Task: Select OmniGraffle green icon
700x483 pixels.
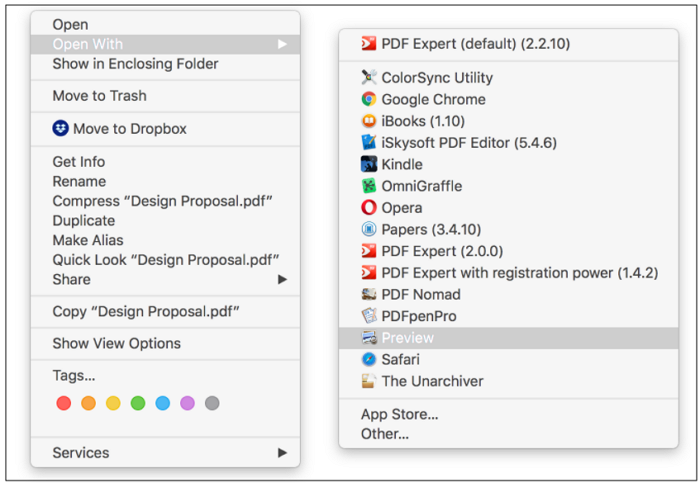Action: (x=369, y=186)
